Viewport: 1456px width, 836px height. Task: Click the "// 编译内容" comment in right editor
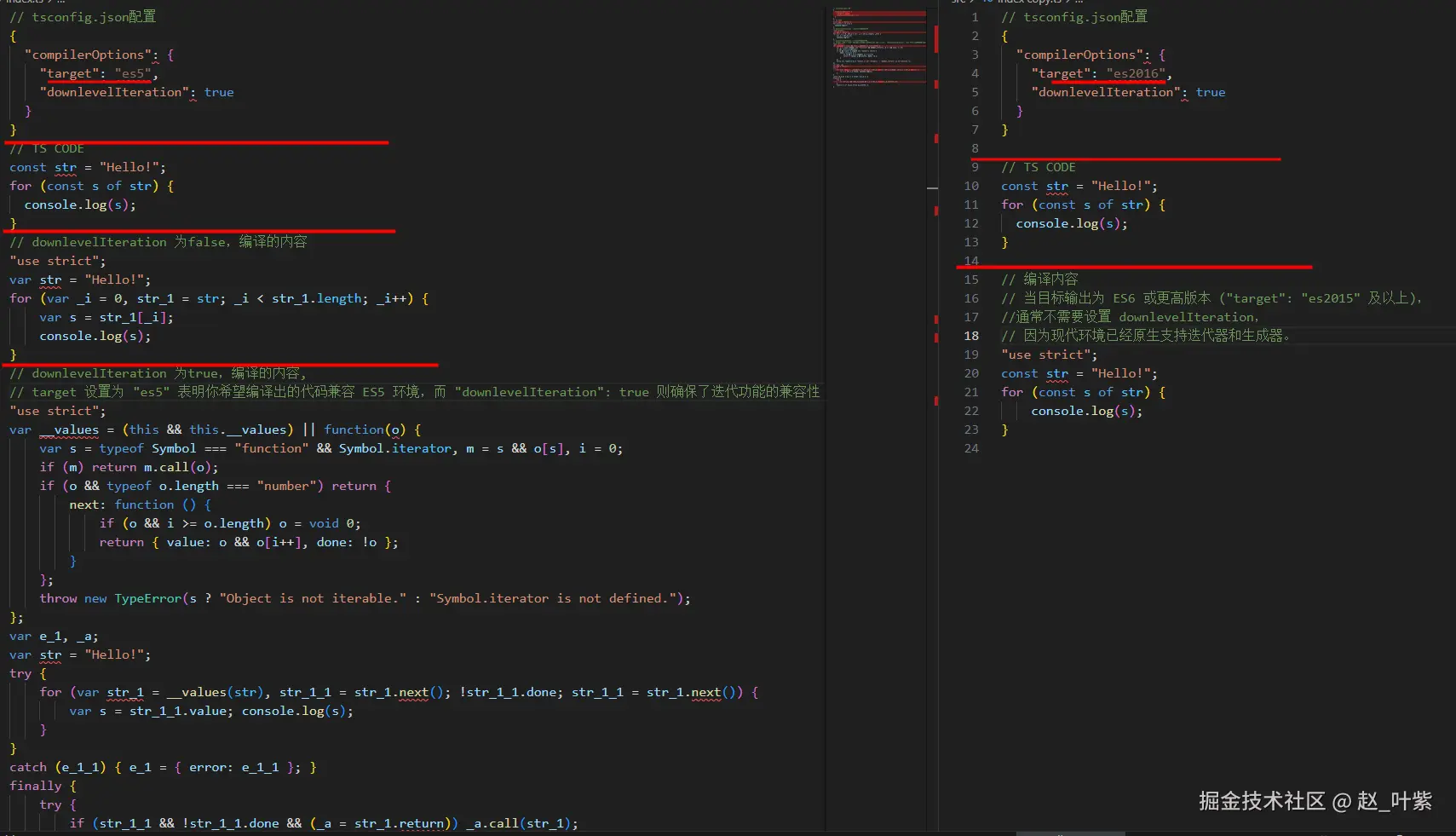pyautogui.click(x=1039, y=280)
